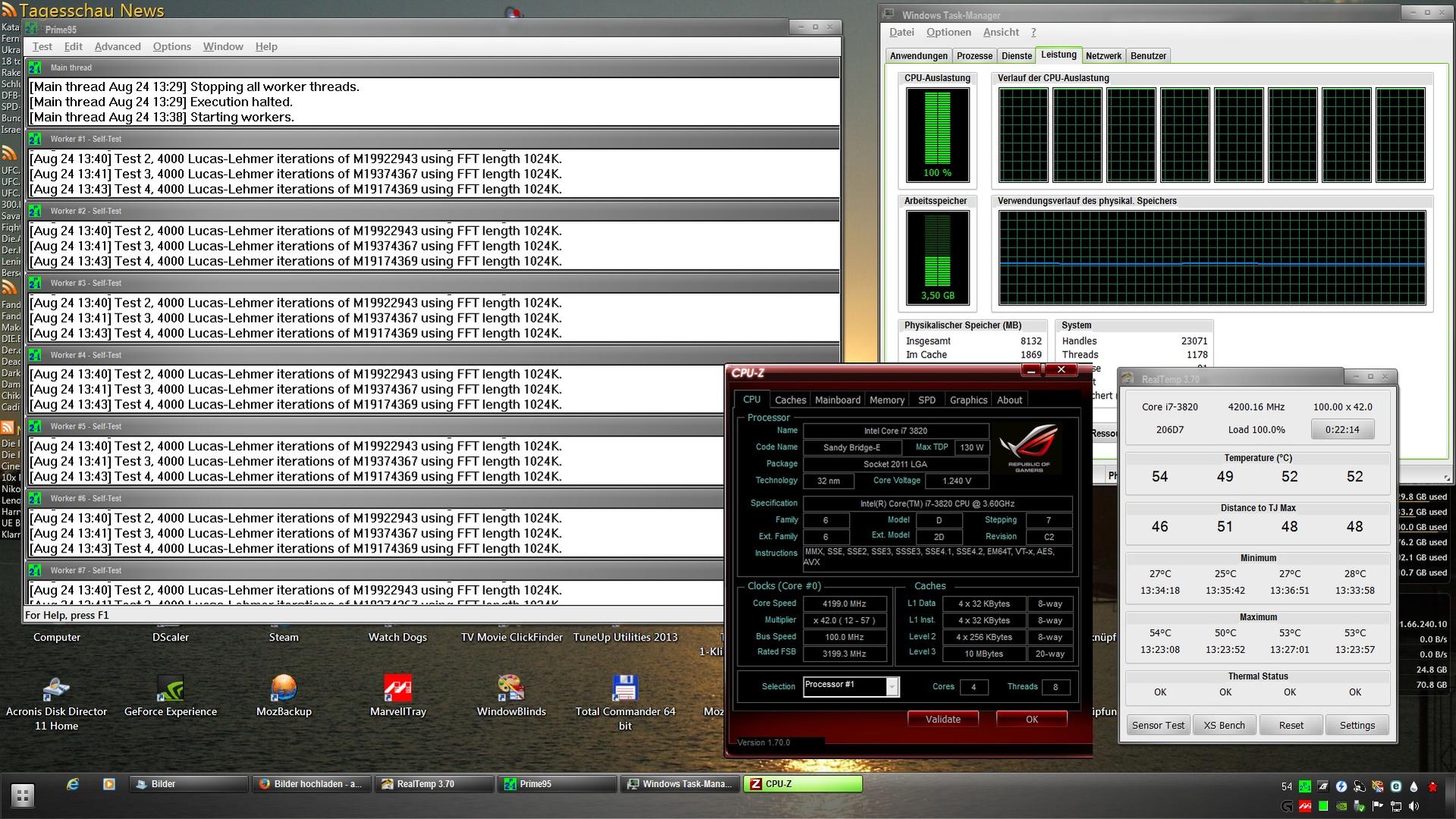Click the 4200.16 MHz reading in RealTemp
1456x819 pixels.
pos(1256,407)
